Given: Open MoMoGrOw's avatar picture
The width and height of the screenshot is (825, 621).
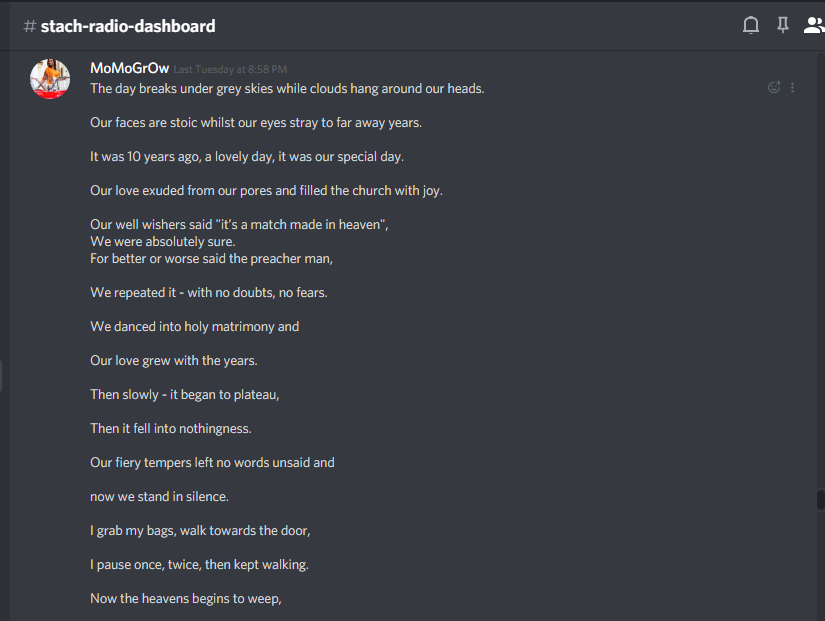Looking at the screenshot, I should 50,79.
